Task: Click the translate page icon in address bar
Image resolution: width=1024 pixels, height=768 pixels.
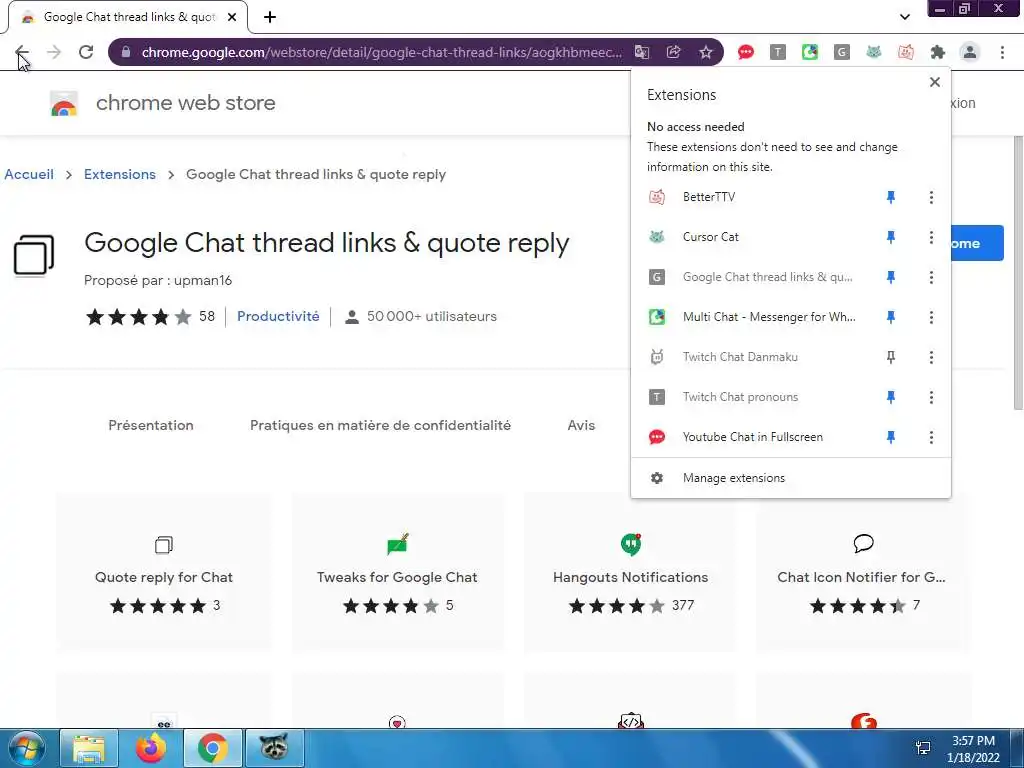Action: 642,52
